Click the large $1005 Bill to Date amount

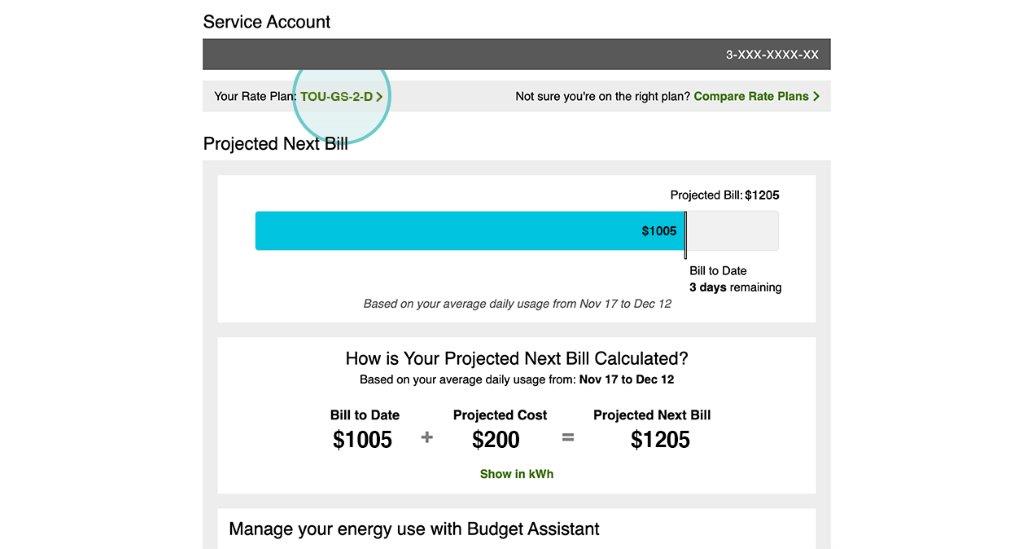(x=362, y=440)
